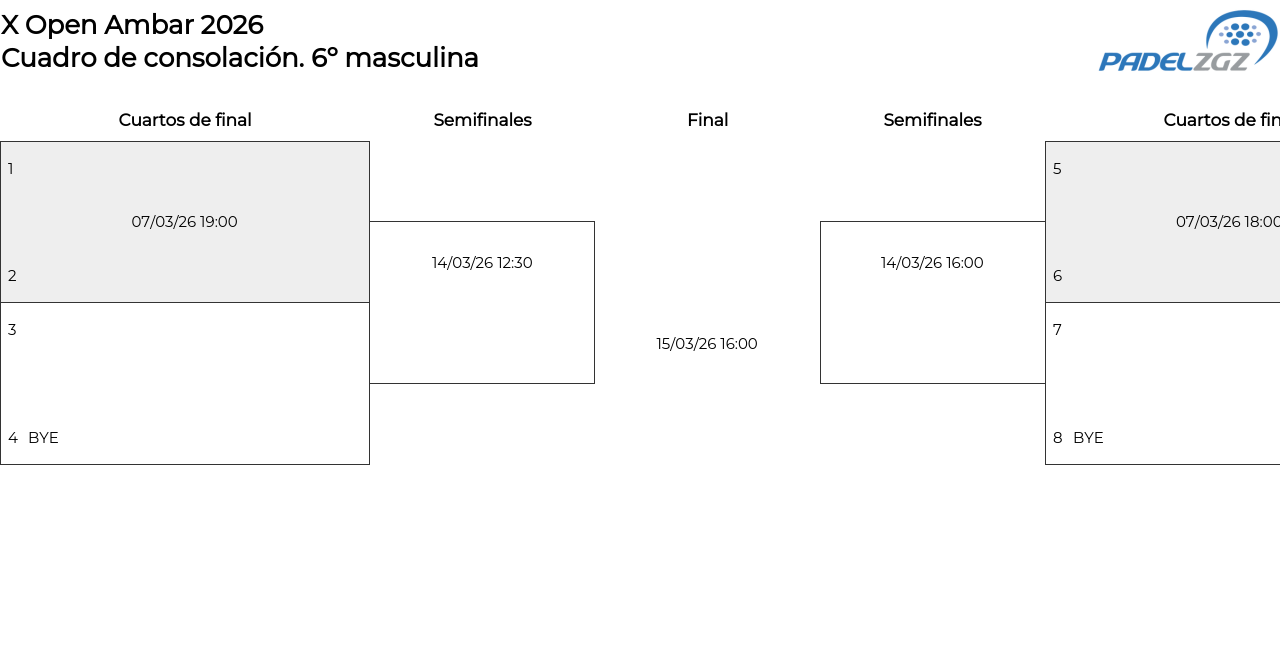This screenshot has width=1280, height=664.
Task: Select the Final round header
Action: click(x=707, y=120)
